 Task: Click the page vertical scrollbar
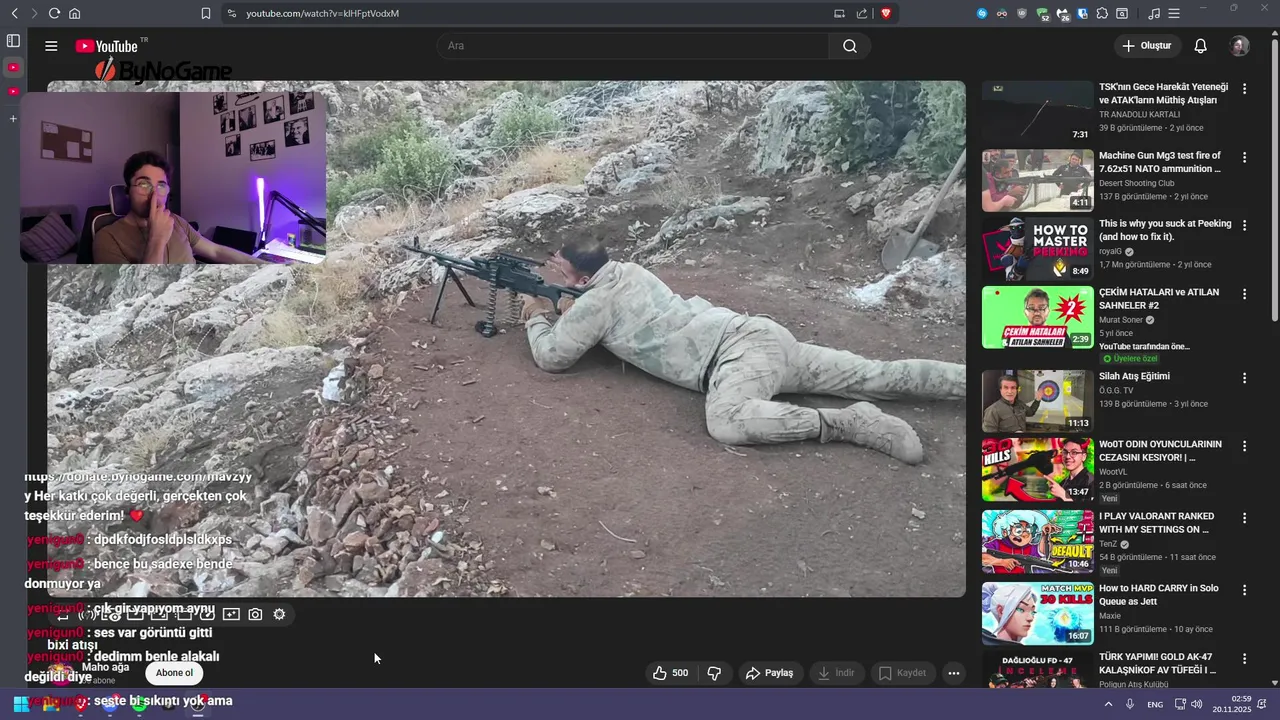[1274, 180]
